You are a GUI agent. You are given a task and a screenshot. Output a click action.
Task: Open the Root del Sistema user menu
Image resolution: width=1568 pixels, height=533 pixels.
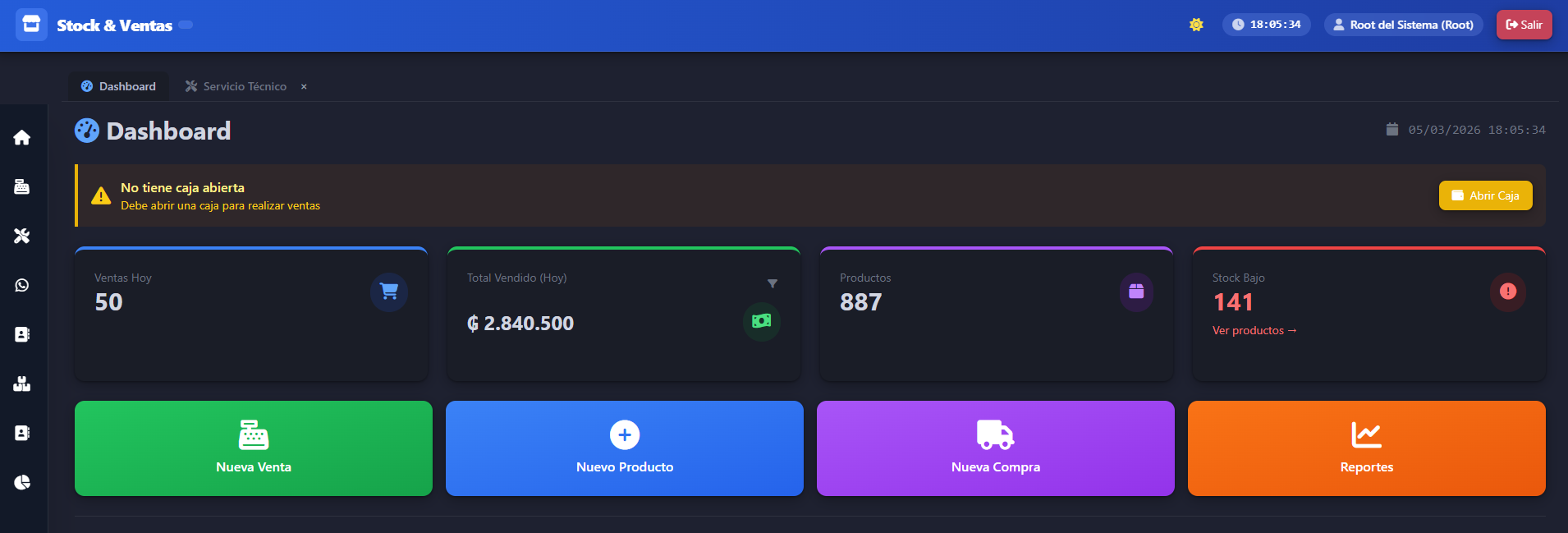1403,25
